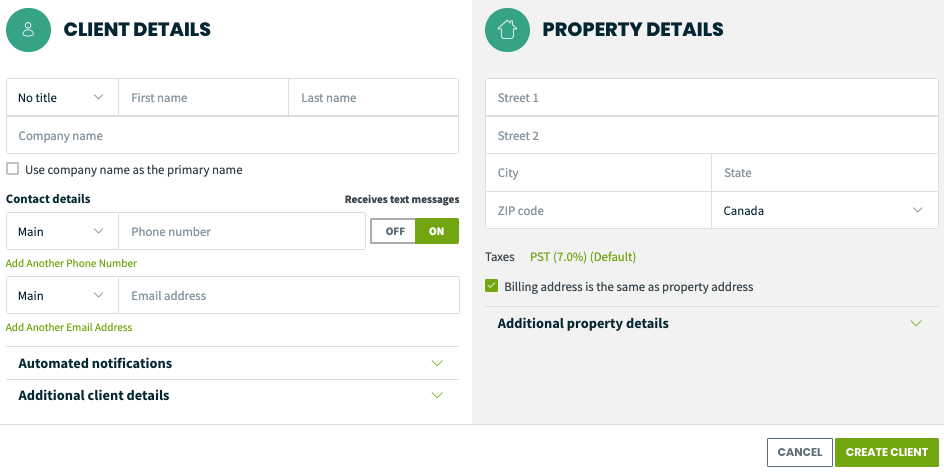Click Add Another Phone Number link
Viewport: 944px width, 475px height.
pyautogui.click(x=71, y=263)
